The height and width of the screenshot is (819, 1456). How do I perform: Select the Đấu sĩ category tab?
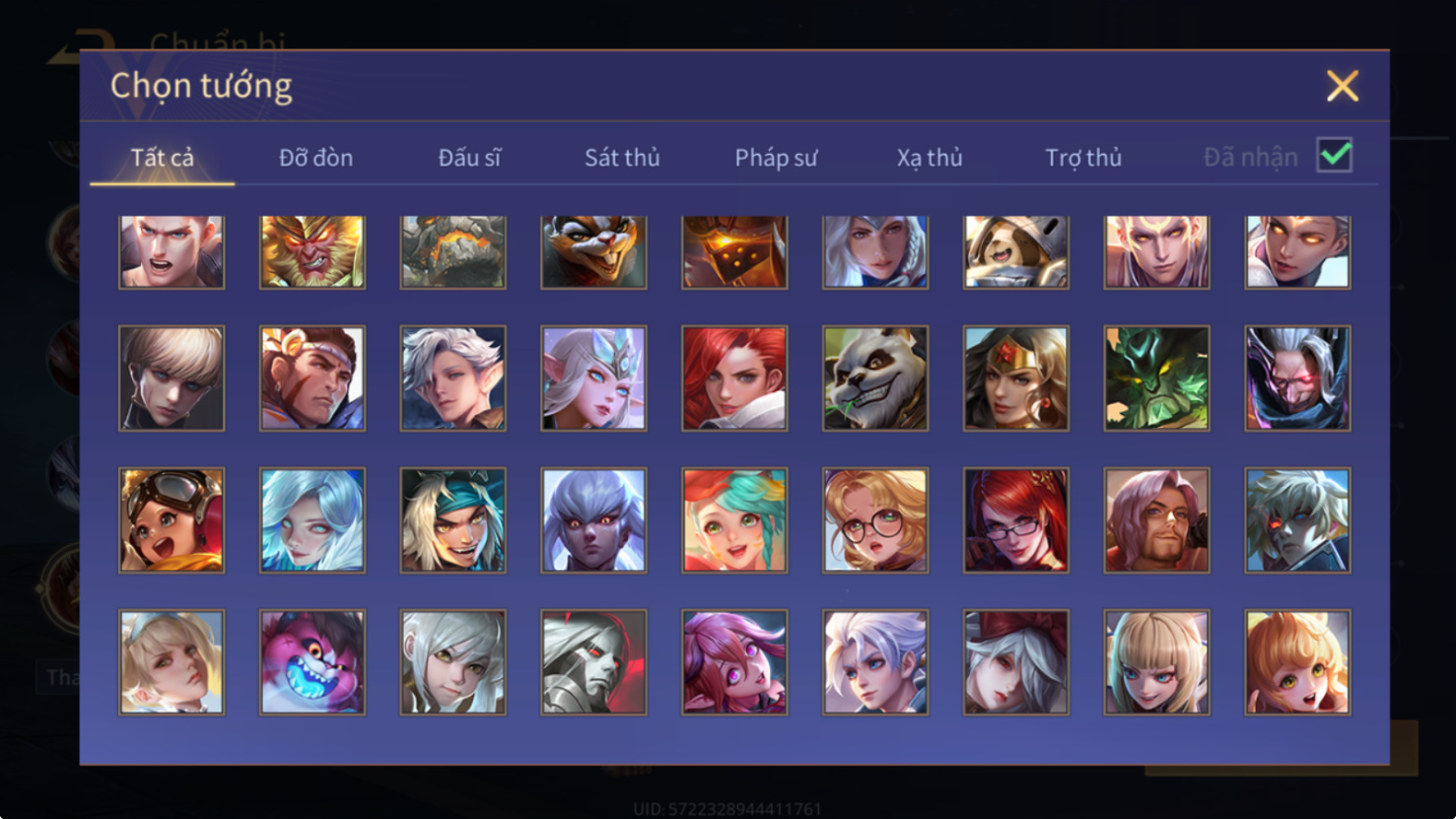pyautogui.click(x=469, y=158)
